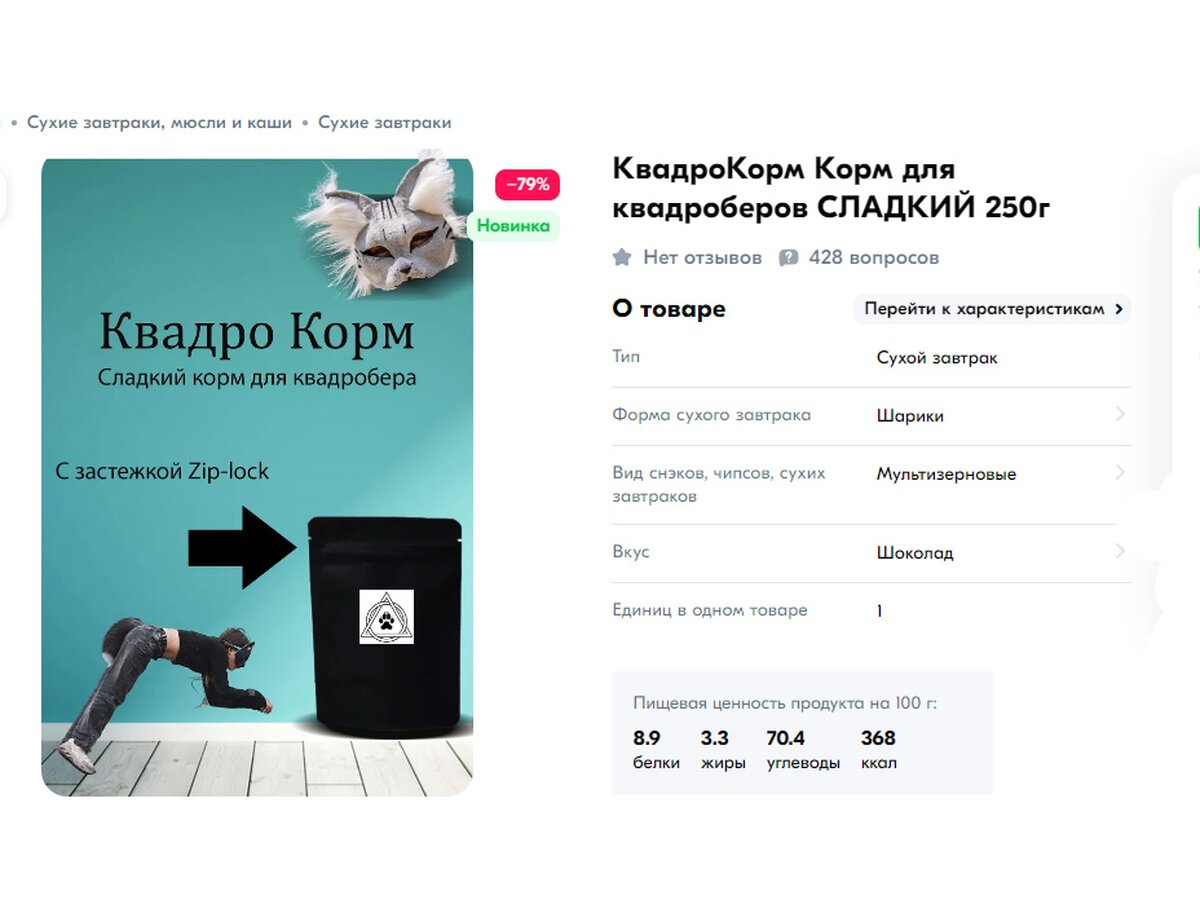This screenshot has height=900, width=1200.
Task: Expand the Мультизерновые row chevron
Action: coord(1120,472)
